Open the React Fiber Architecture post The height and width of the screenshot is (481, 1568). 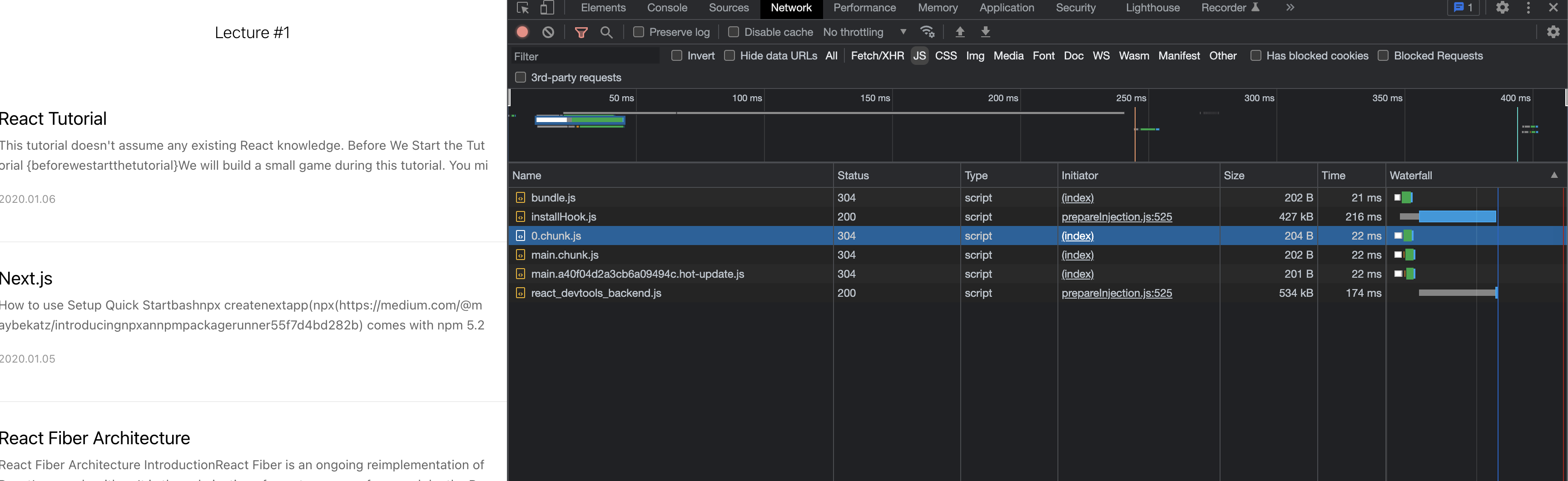coord(95,438)
